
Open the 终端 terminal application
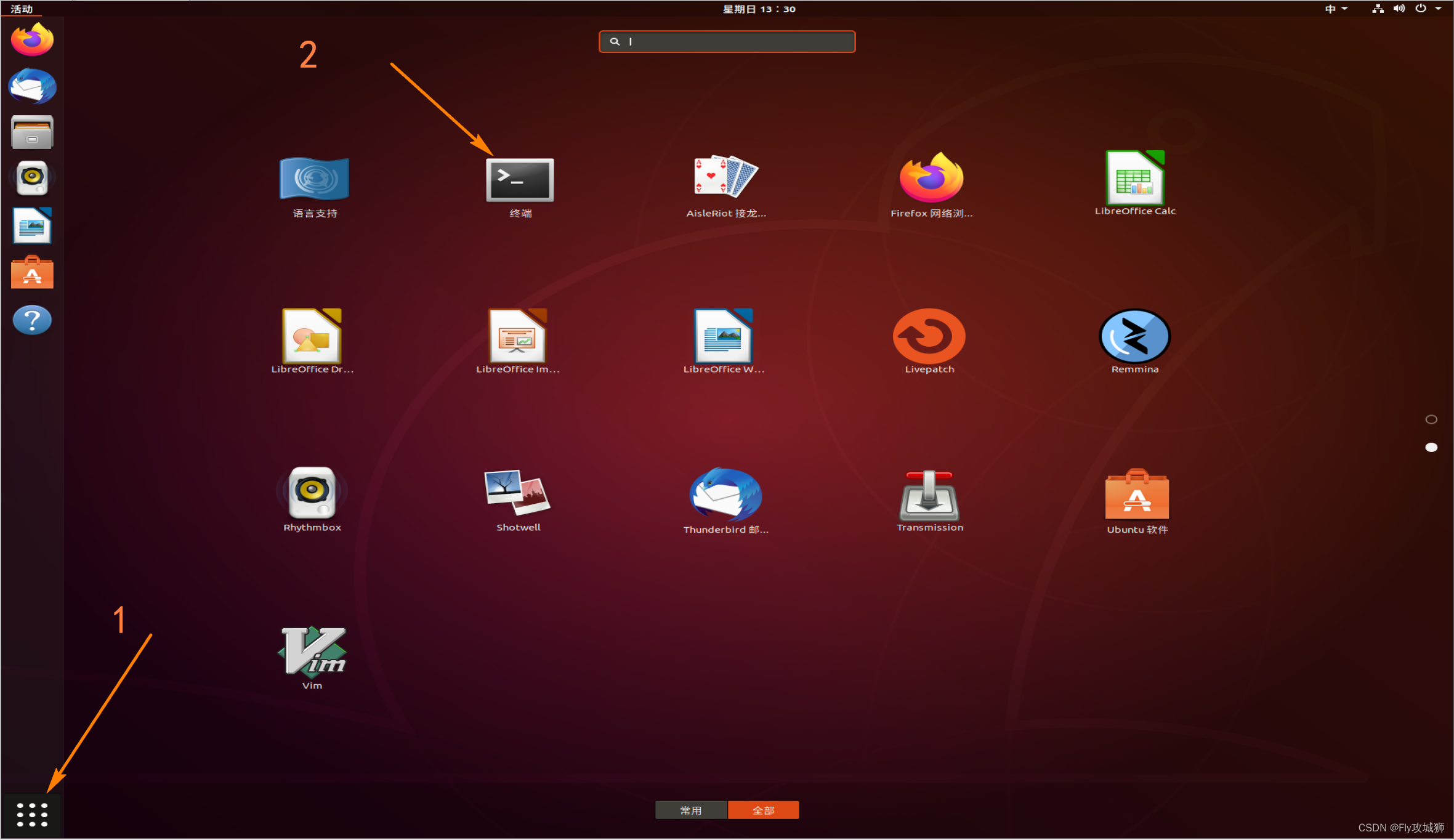(x=520, y=180)
